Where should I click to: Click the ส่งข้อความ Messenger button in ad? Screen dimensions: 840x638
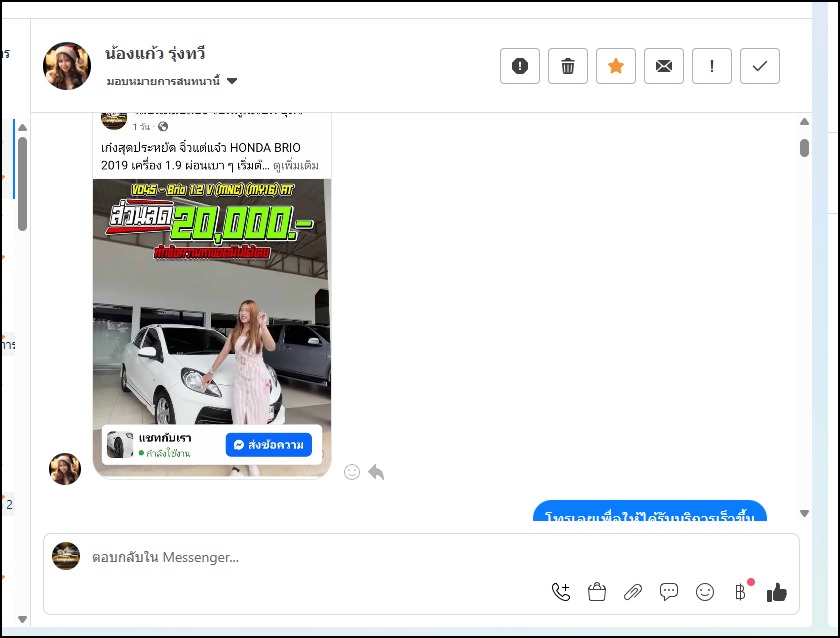click(269, 445)
